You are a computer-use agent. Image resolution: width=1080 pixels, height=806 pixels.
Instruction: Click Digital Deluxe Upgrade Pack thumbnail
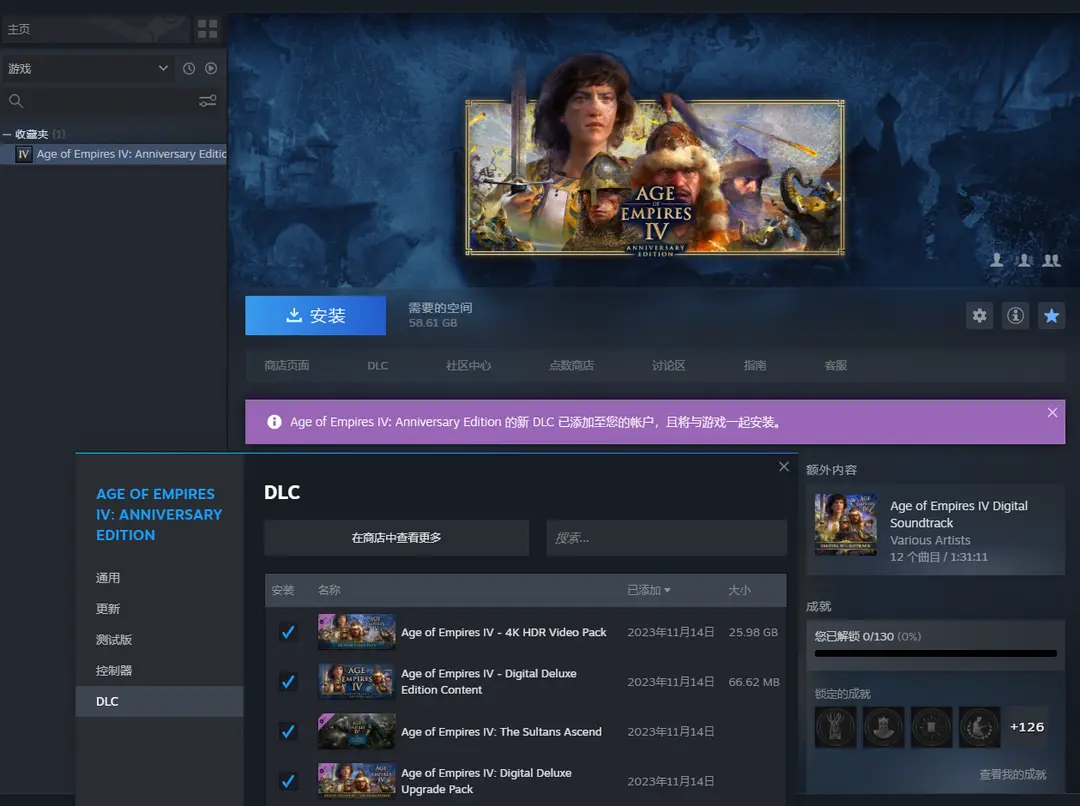pyautogui.click(x=357, y=781)
